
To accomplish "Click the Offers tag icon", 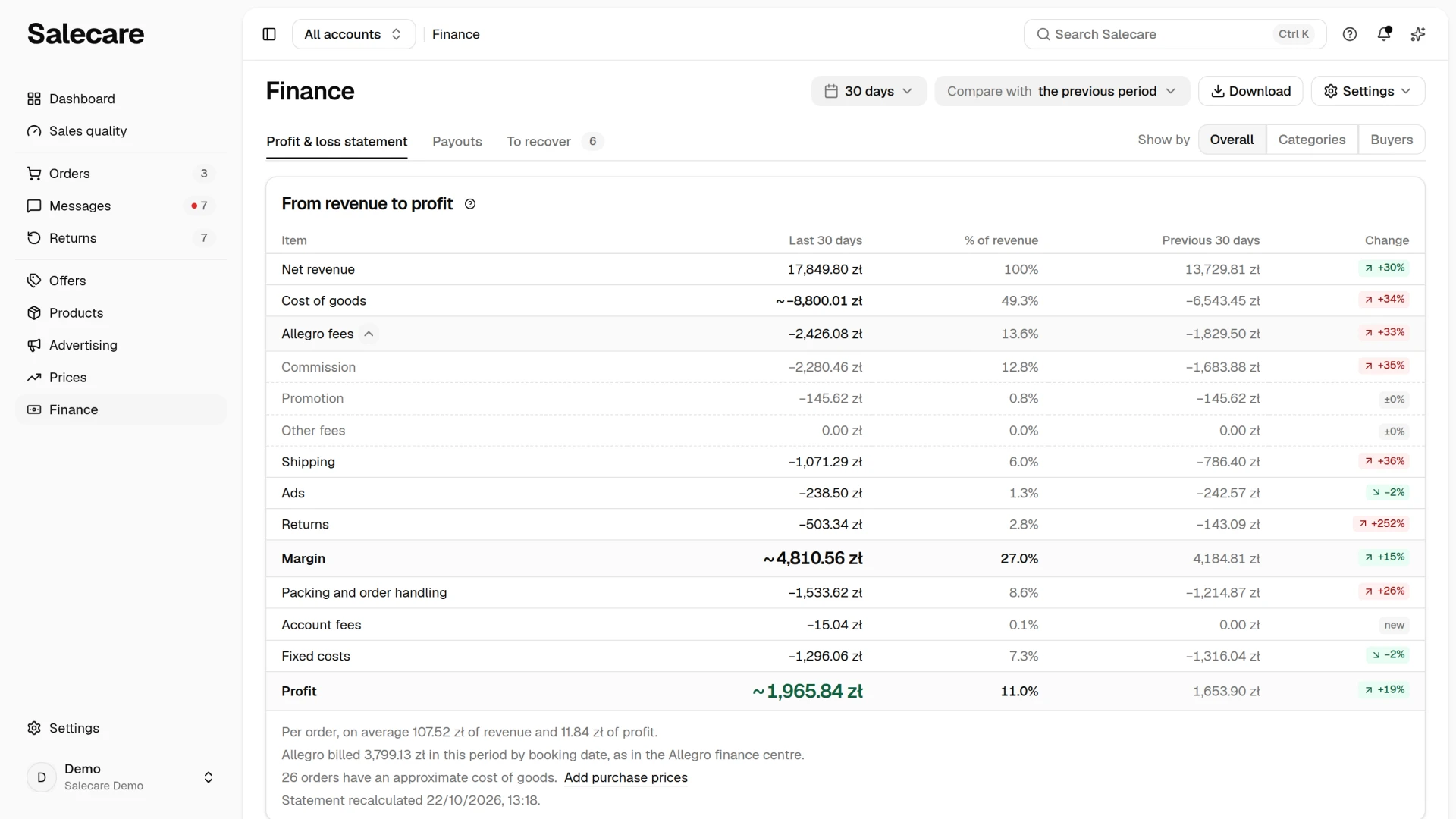I will 34,281.
